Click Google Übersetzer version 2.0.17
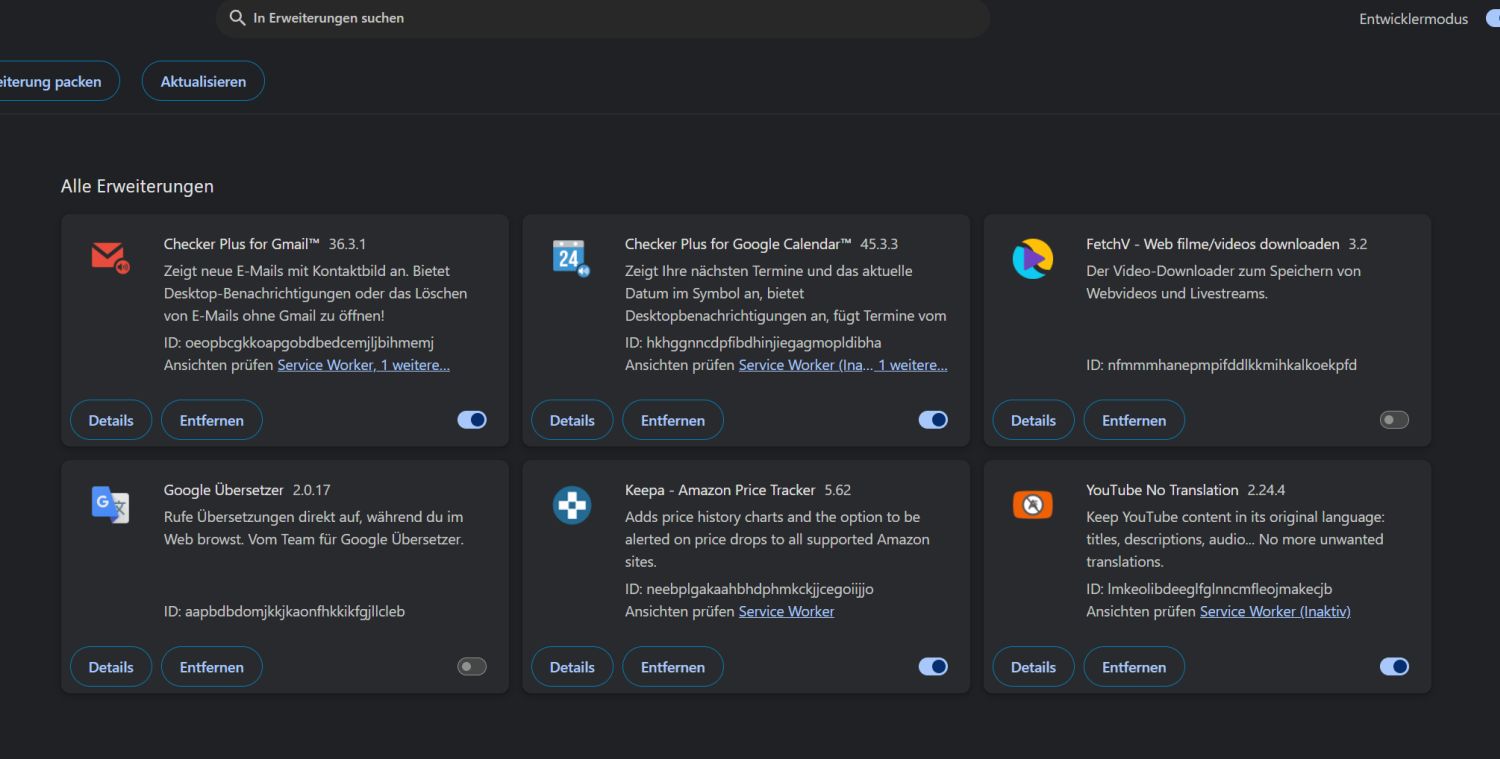This screenshot has height=759, width=1500. coord(312,490)
